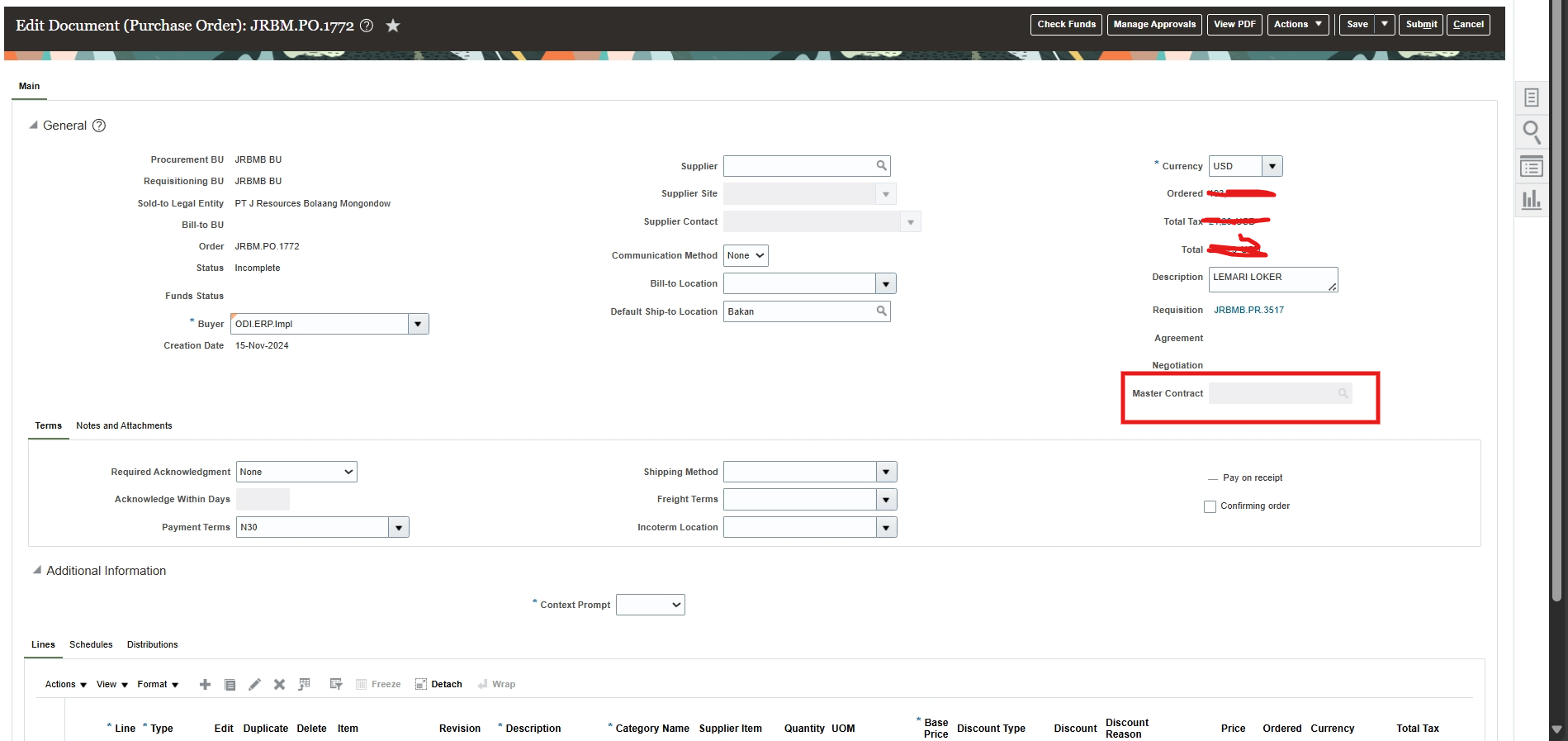Screen dimensions: 1568x741
Task: Open the bar chart analytics sidebar icon
Action: (x=1532, y=199)
